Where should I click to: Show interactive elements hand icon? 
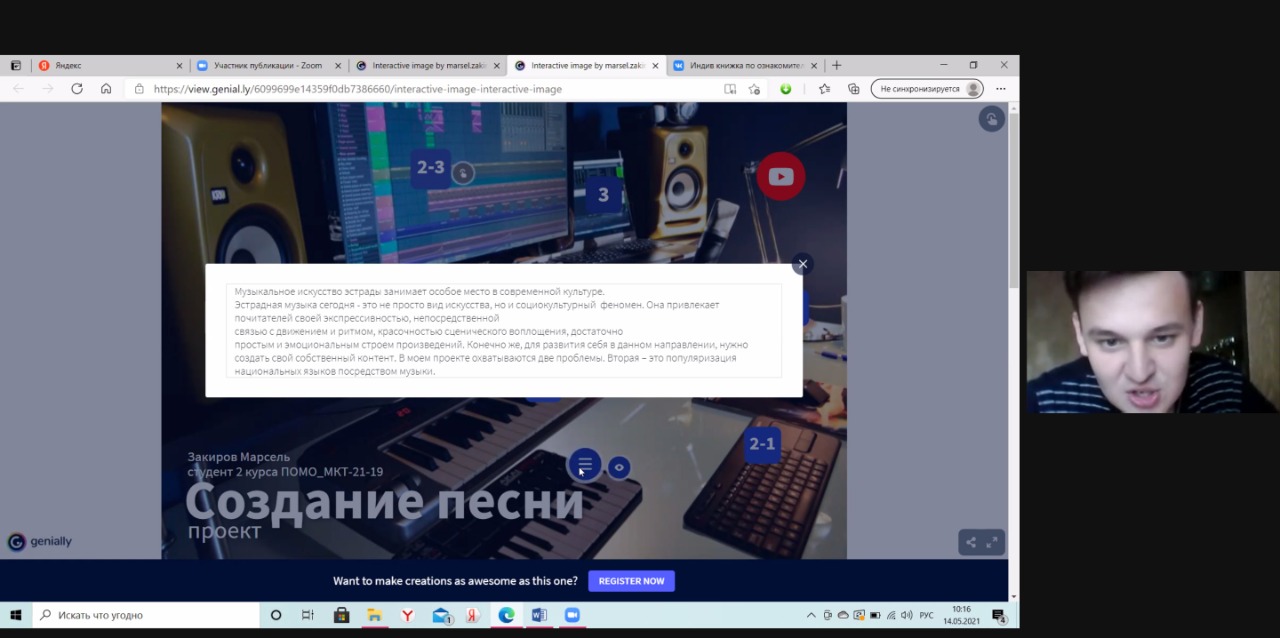(991, 120)
